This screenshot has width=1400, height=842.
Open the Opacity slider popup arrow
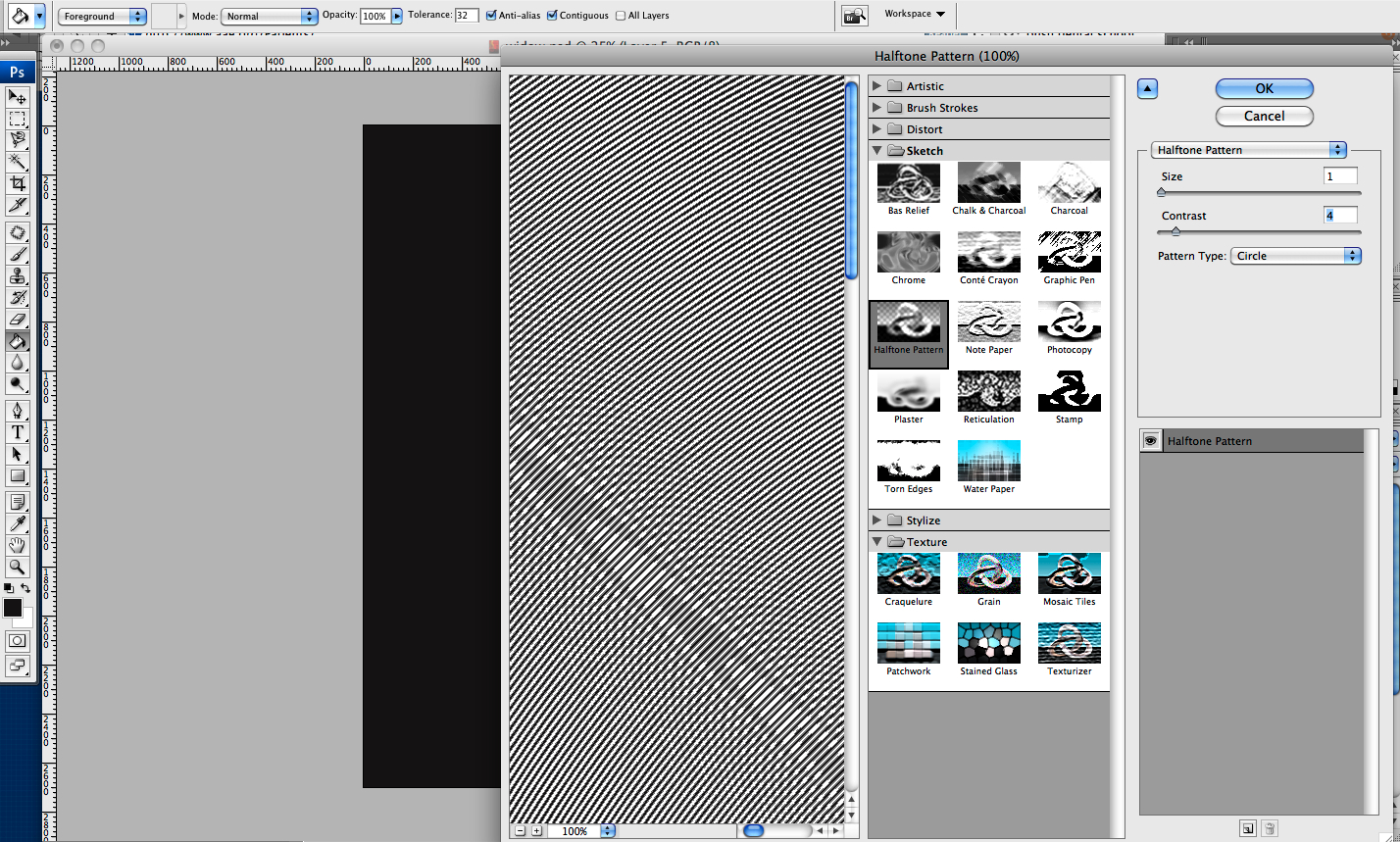[x=396, y=17]
